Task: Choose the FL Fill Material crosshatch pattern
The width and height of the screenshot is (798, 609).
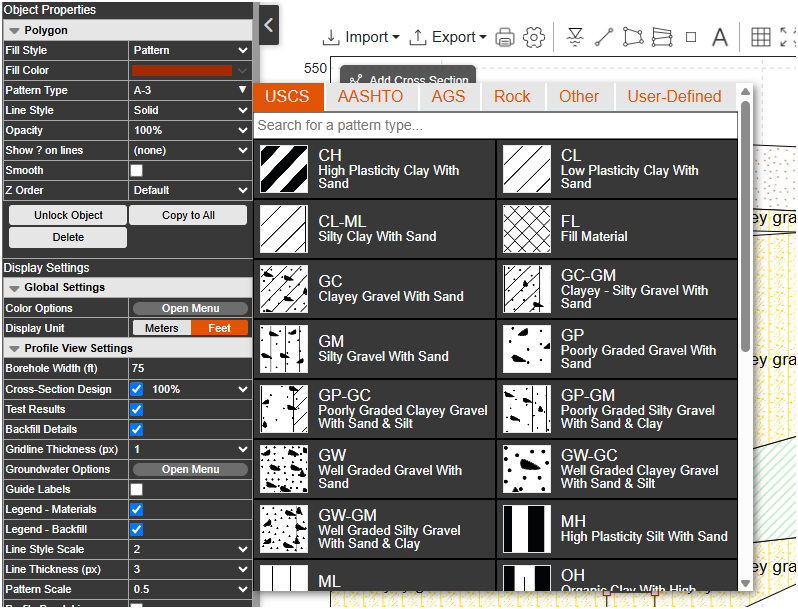Action: point(527,229)
